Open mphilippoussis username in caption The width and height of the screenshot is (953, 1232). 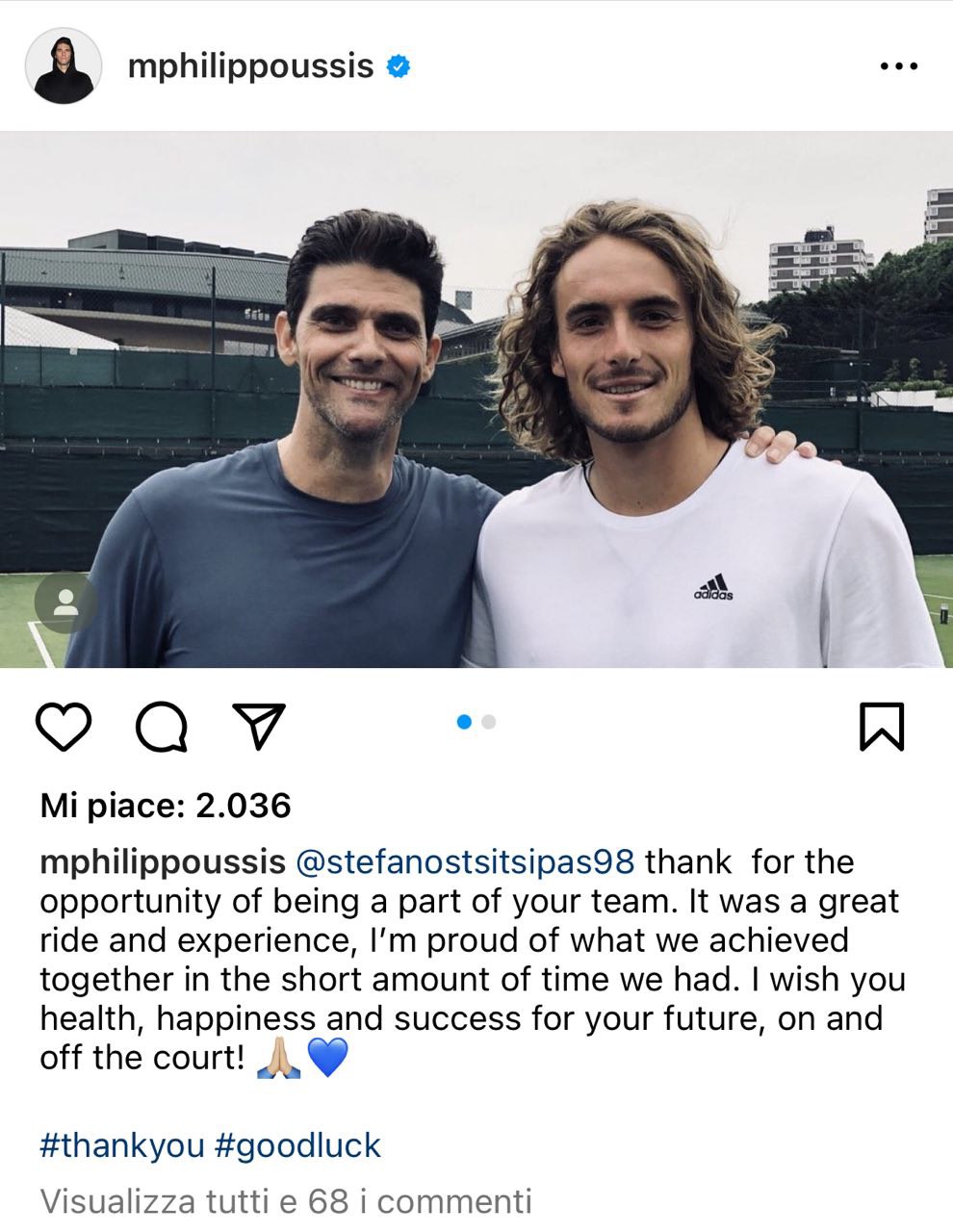click(x=163, y=860)
